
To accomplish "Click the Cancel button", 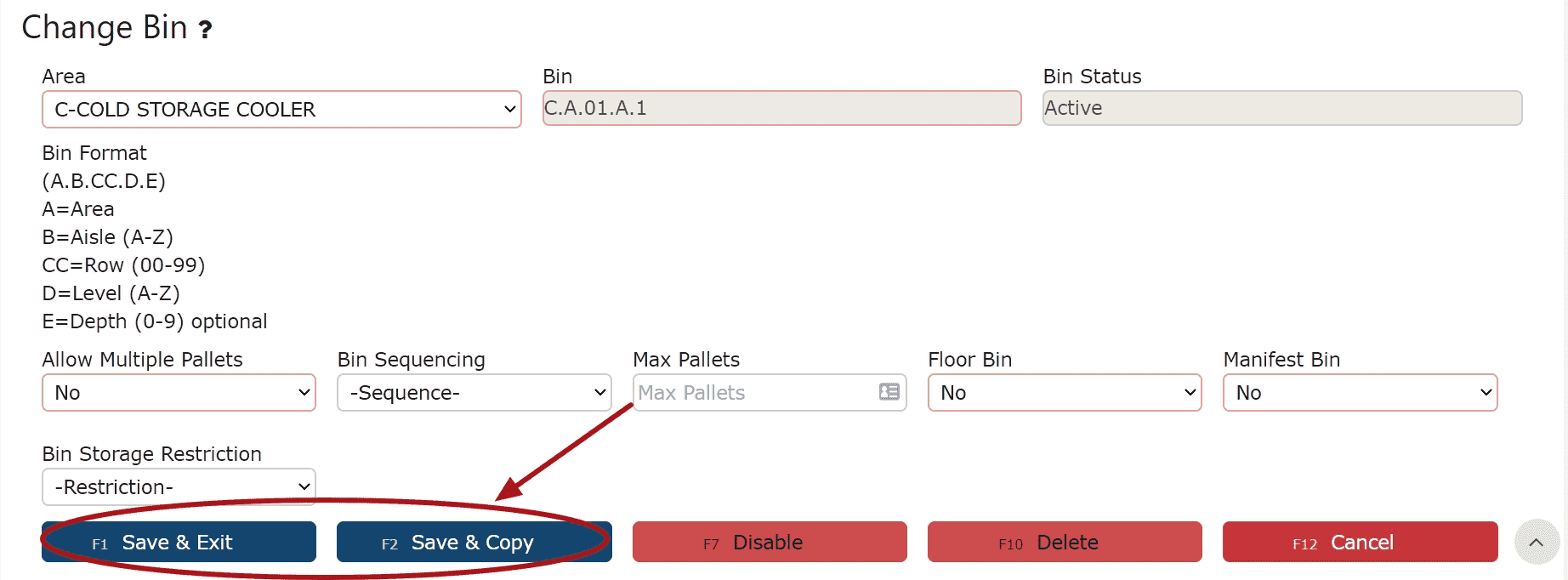I will point(1360,542).
